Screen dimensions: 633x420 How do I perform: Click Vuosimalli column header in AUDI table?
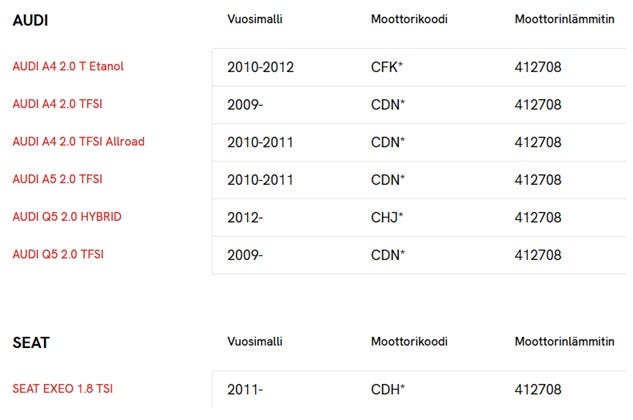click(x=257, y=19)
